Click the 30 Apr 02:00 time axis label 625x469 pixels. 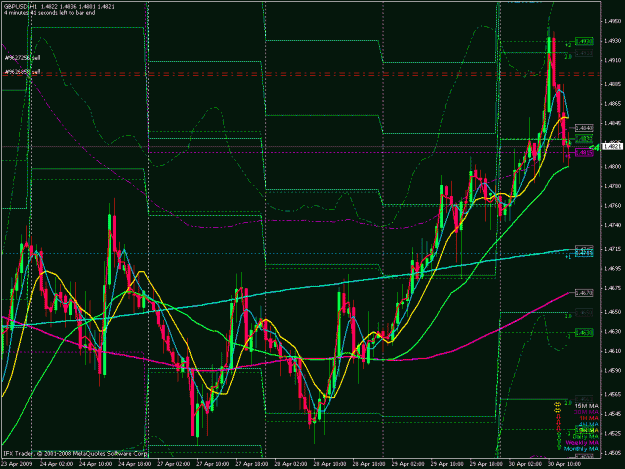(x=525, y=464)
